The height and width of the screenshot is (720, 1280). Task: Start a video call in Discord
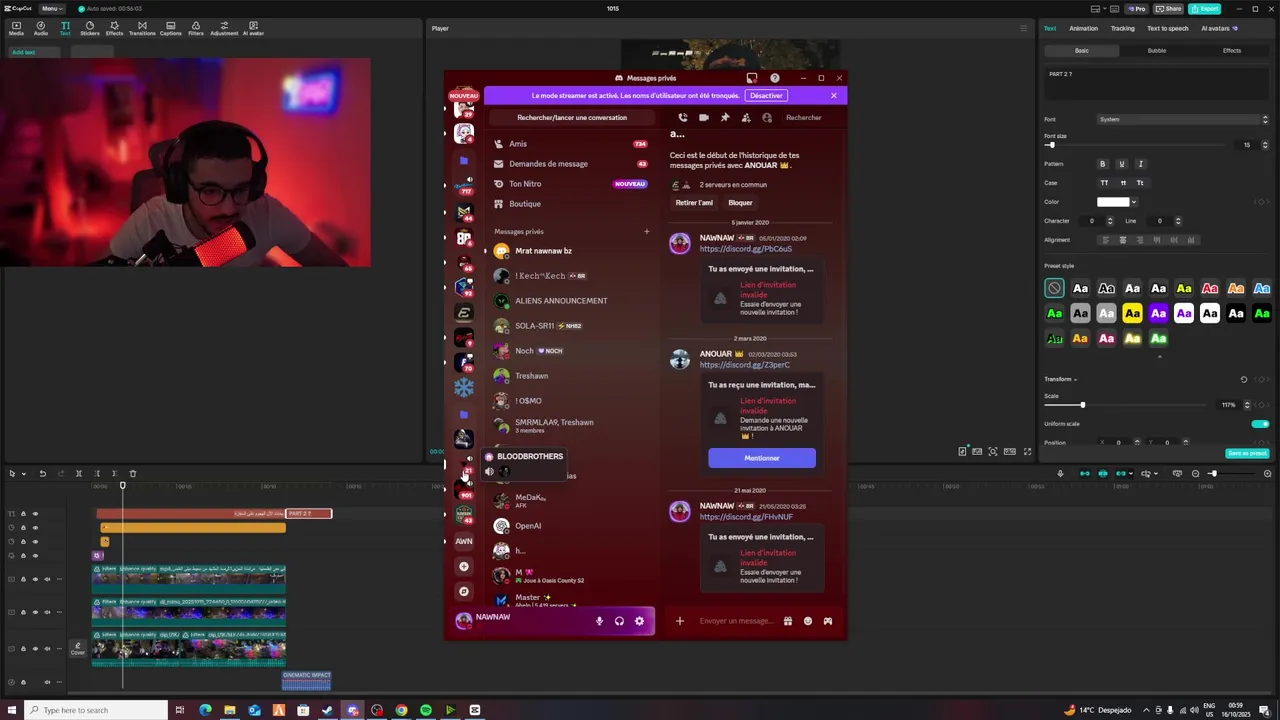[x=704, y=117]
